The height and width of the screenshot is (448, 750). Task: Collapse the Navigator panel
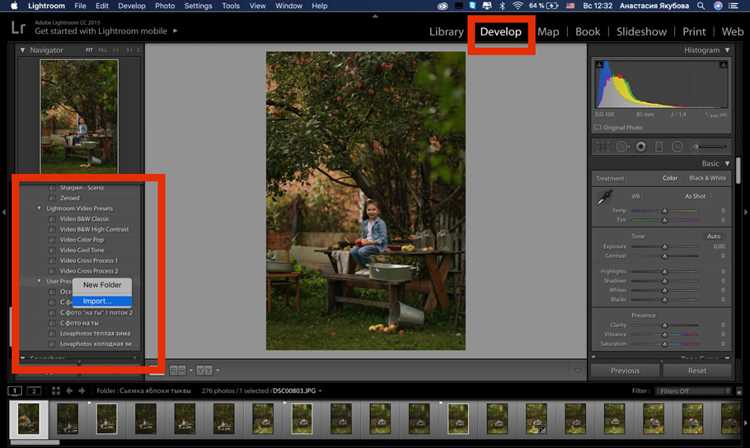(22, 50)
